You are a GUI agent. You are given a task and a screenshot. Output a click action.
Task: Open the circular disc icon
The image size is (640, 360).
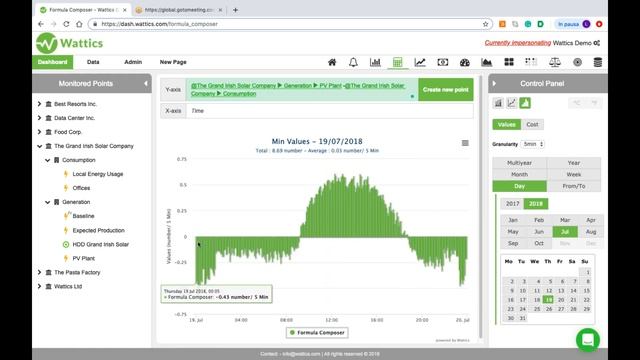pyautogui.click(x=577, y=62)
